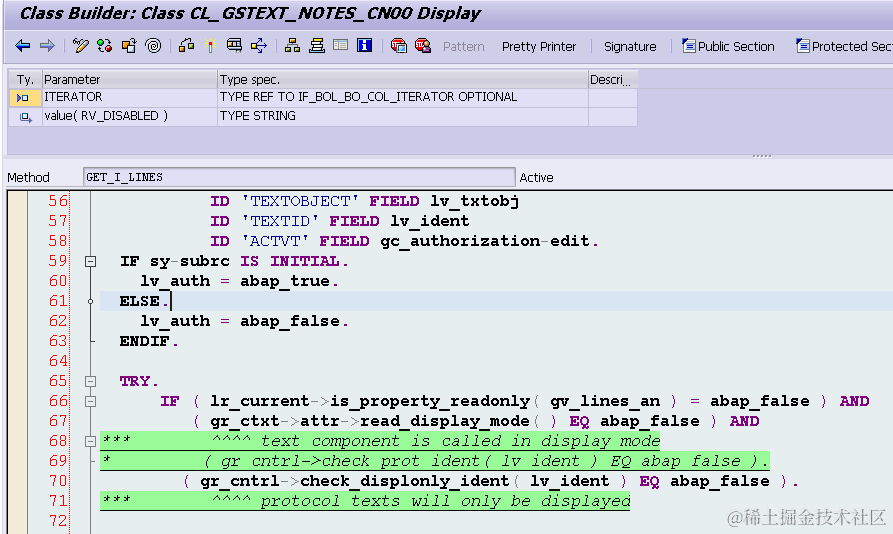Click 'lv_auth = abap_false' statement
The image size is (893, 534).
pos(244,321)
